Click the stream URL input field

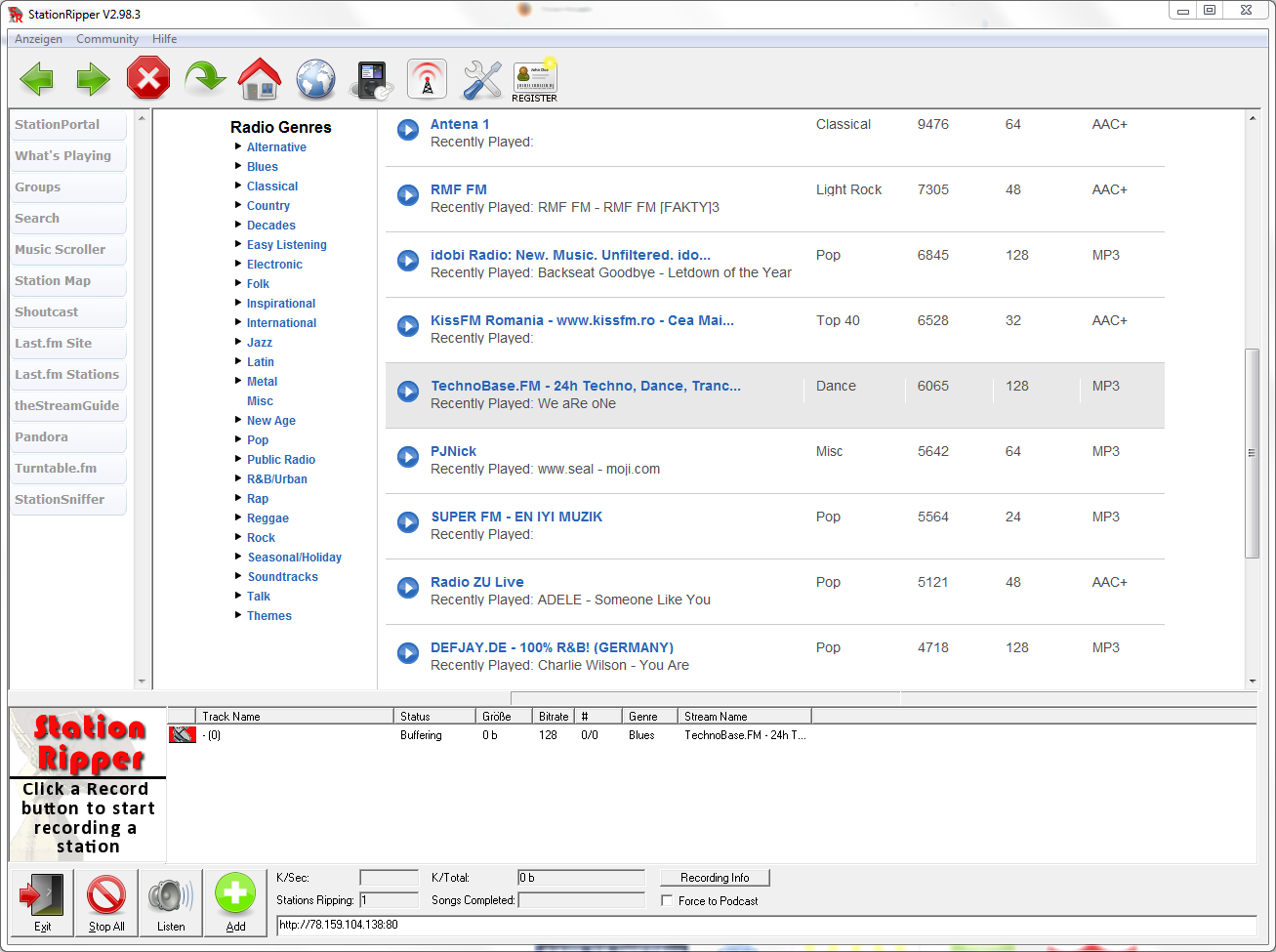pyautogui.click(x=765, y=925)
